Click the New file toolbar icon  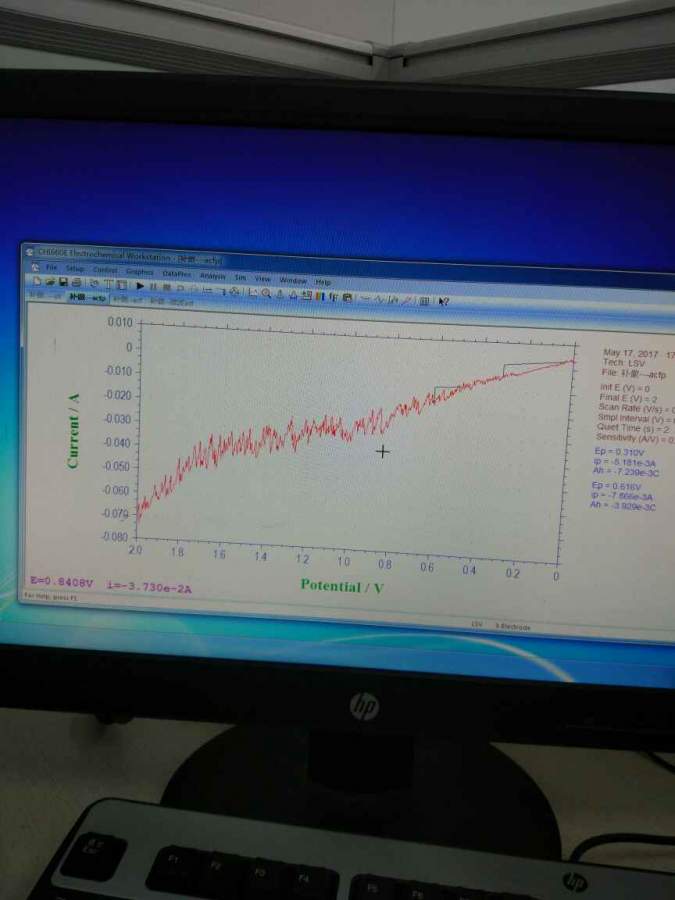coord(37,281)
